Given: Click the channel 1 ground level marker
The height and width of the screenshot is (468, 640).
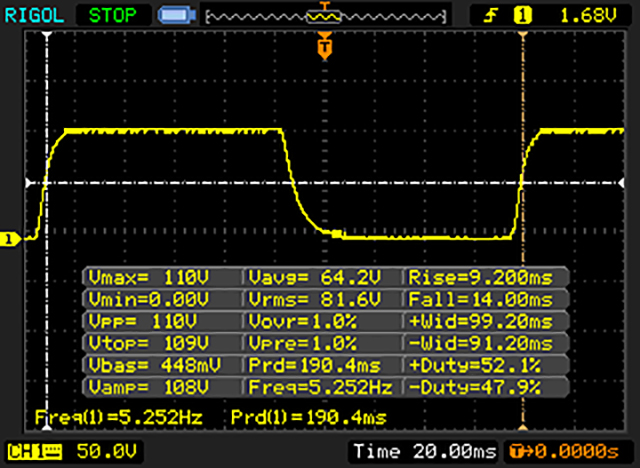Looking at the screenshot, I should 12,238.
